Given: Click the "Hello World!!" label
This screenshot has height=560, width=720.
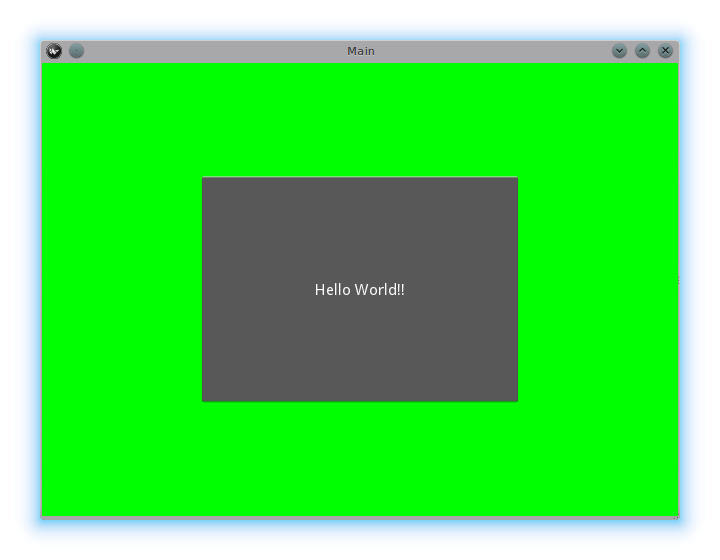Looking at the screenshot, I should pos(360,290).
